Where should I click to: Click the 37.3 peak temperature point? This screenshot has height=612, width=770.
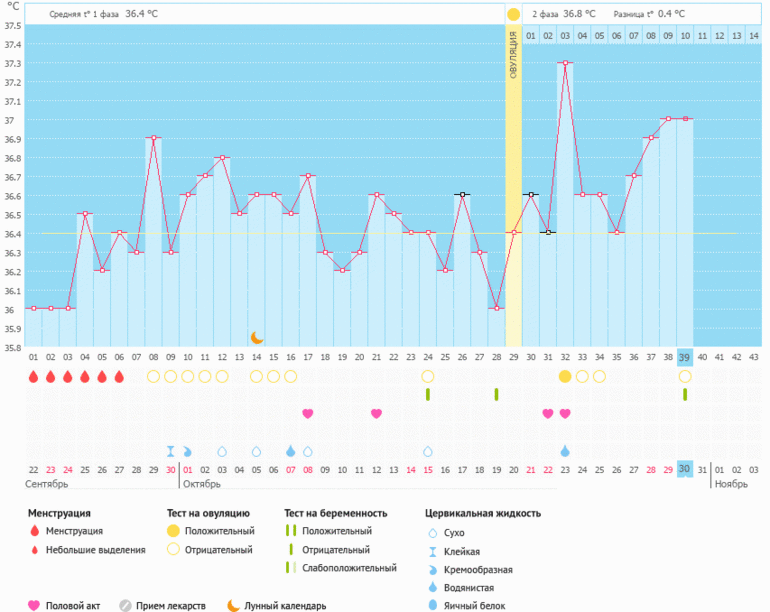click(x=565, y=63)
